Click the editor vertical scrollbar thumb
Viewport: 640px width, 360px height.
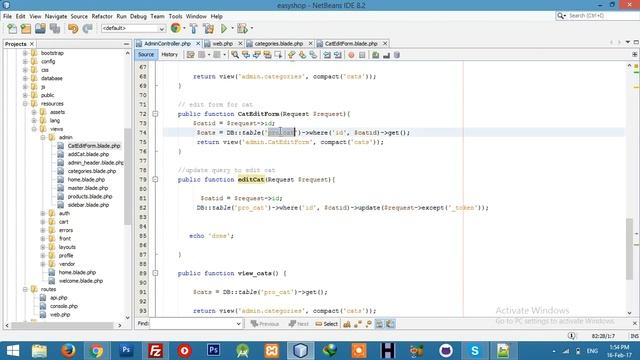[x=629, y=249]
